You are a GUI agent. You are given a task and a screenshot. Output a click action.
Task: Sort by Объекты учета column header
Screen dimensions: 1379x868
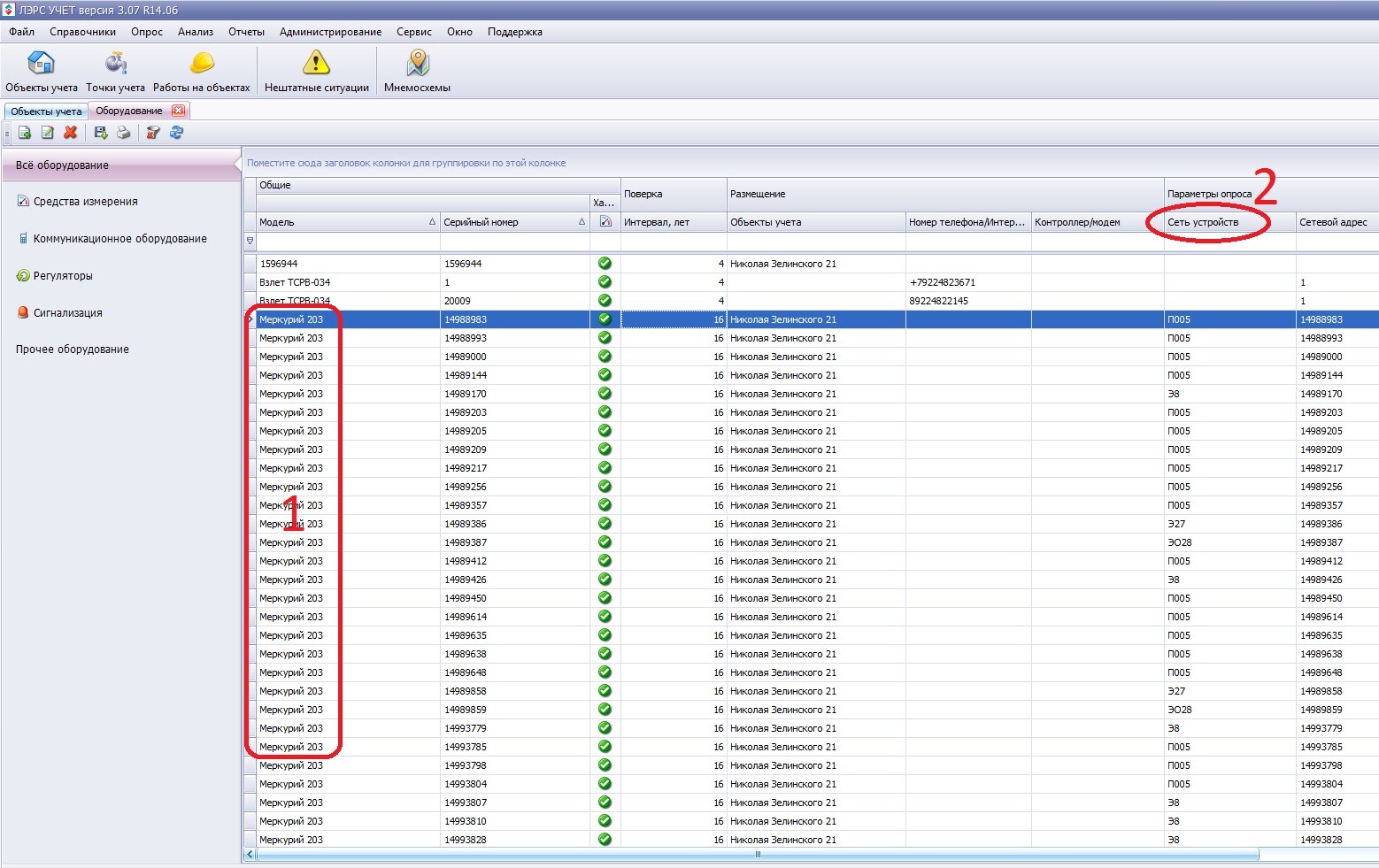point(816,222)
